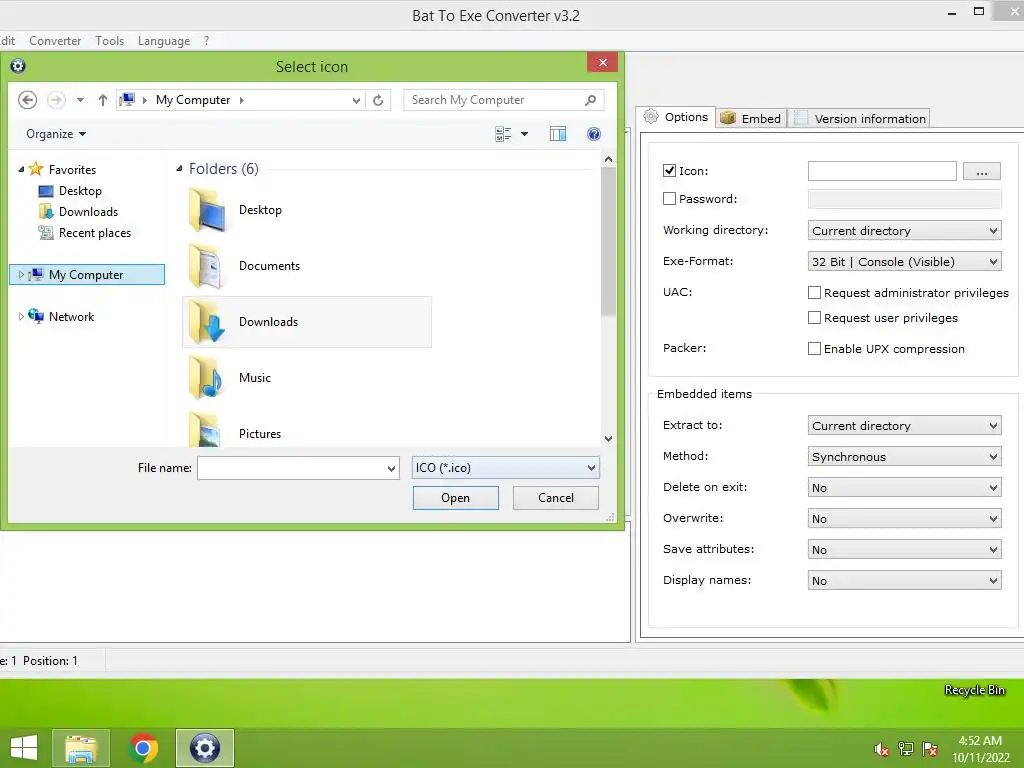Open the Organize menu
The height and width of the screenshot is (768, 1024).
pyautogui.click(x=56, y=134)
